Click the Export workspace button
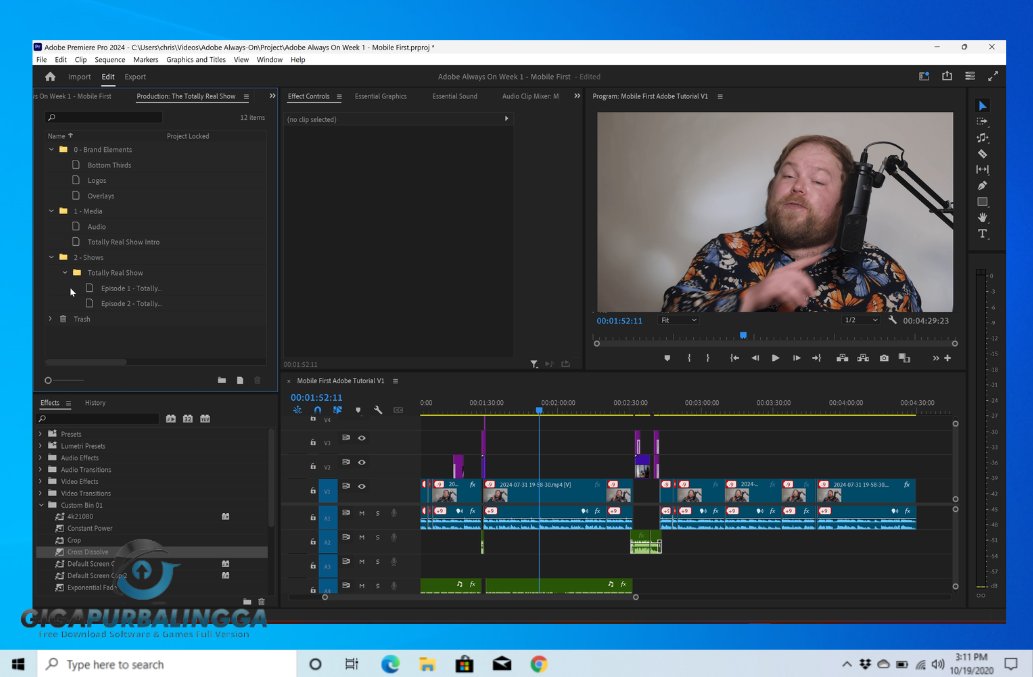The height and width of the screenshot is (677, 1033). tap(135, 76)
